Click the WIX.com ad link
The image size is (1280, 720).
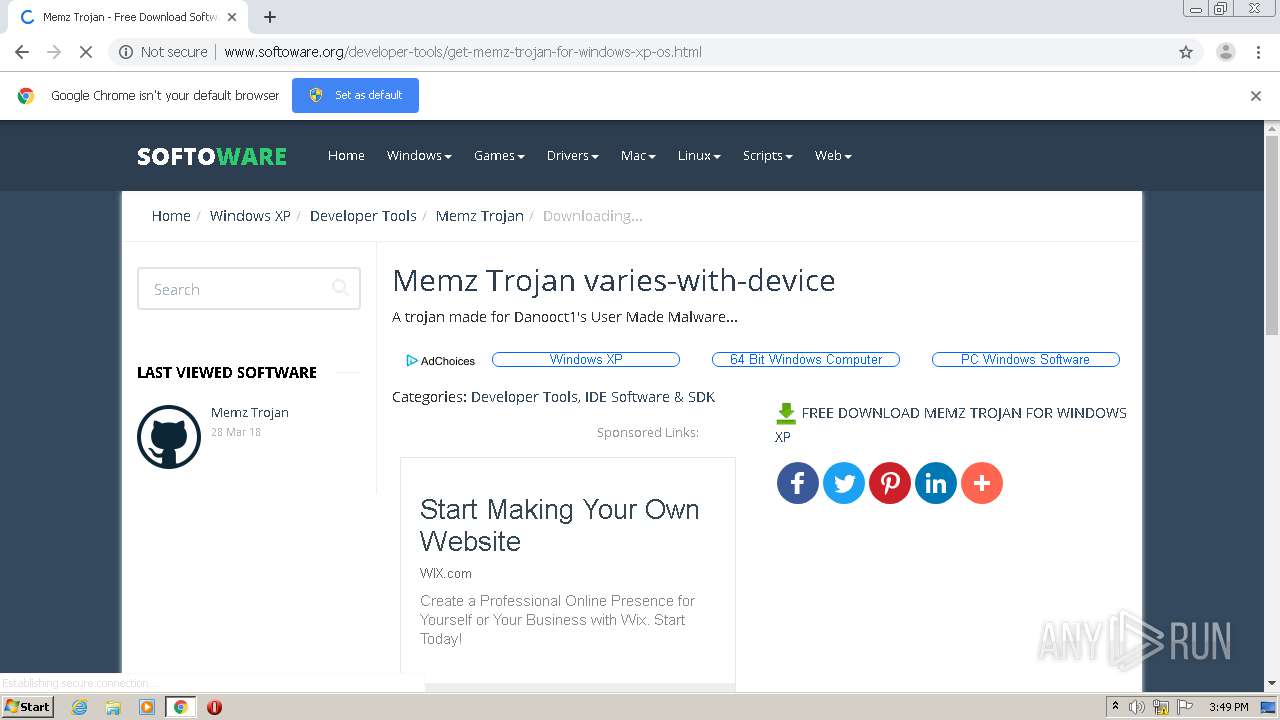coord(446,573)
